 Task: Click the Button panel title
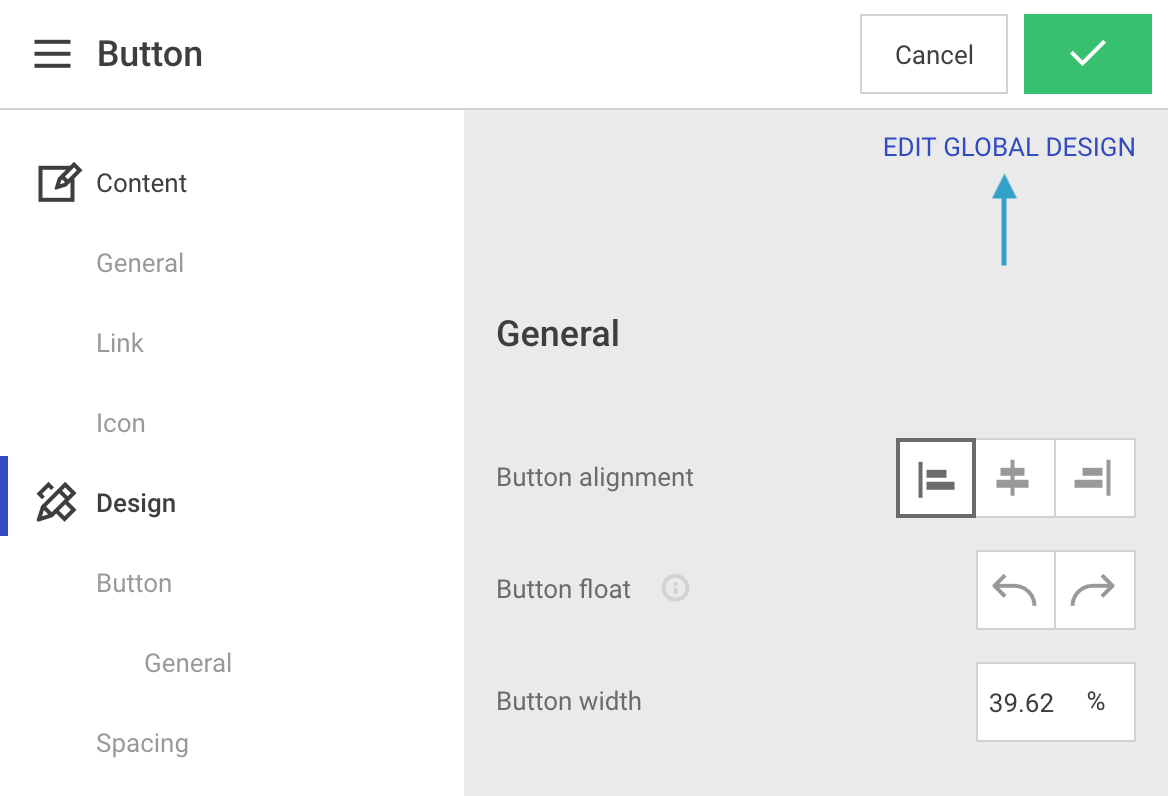(150, 54)
